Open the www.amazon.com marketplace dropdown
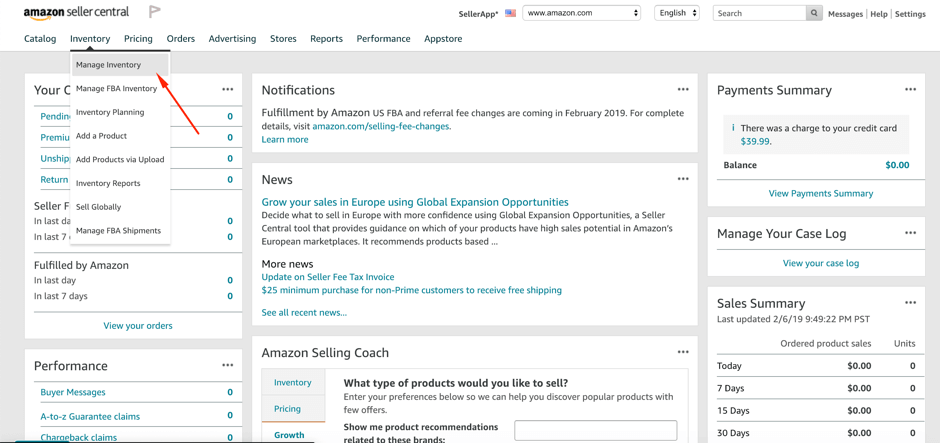940x443 pixels. [582, 13]
